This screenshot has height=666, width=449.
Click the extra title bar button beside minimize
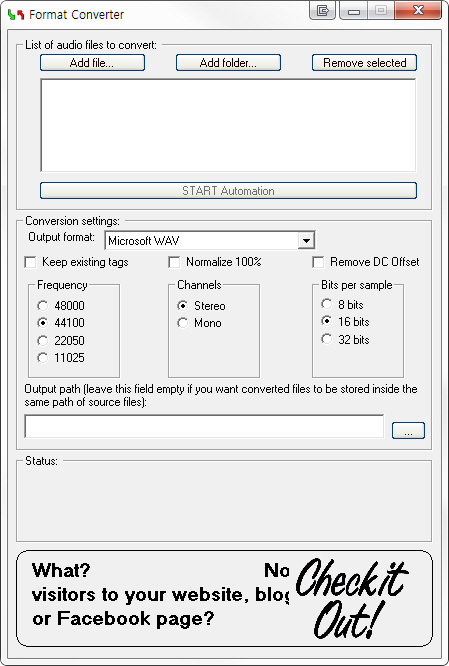322,11
